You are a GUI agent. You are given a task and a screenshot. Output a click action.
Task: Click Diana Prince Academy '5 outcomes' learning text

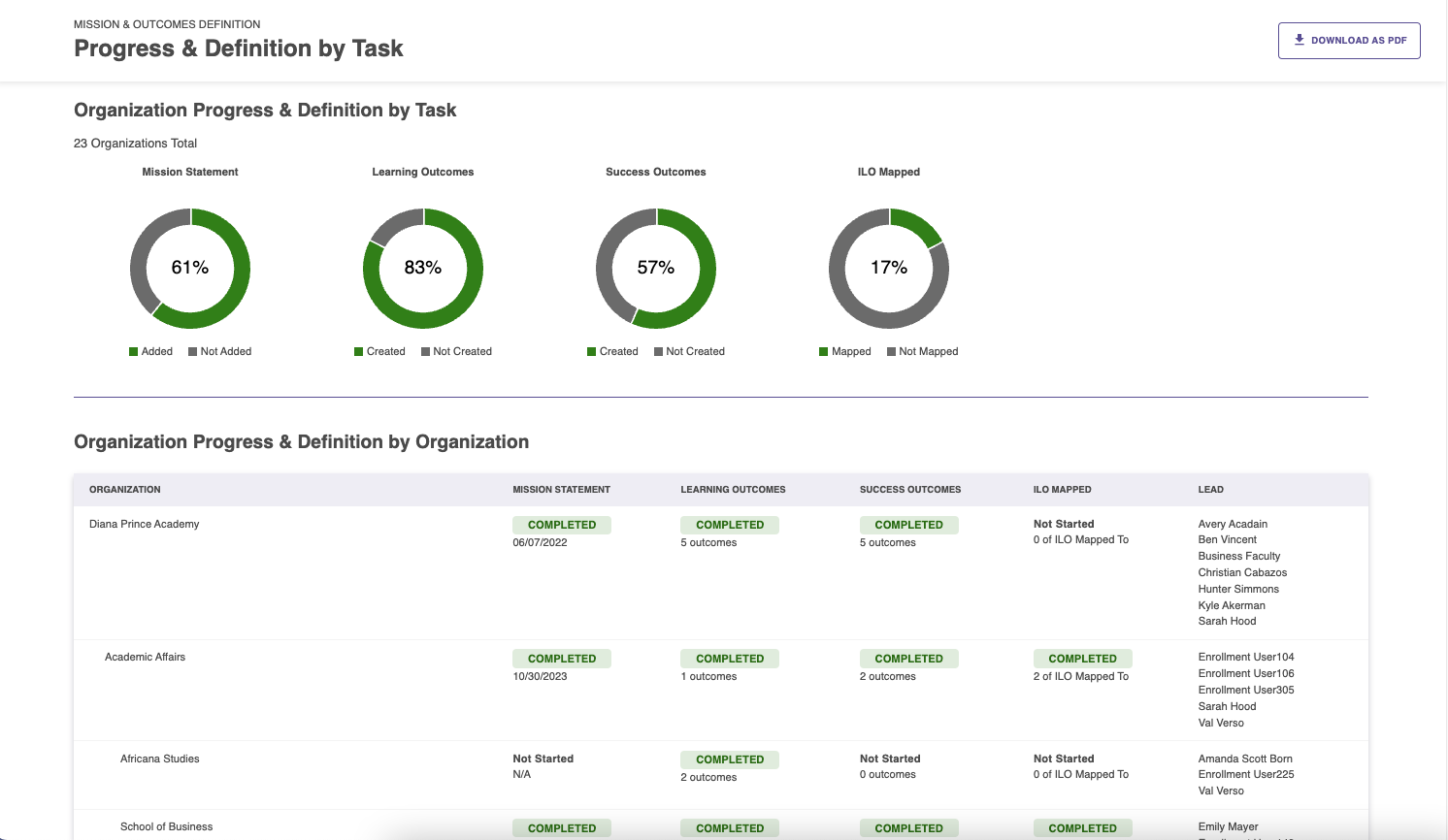(708, 543)
